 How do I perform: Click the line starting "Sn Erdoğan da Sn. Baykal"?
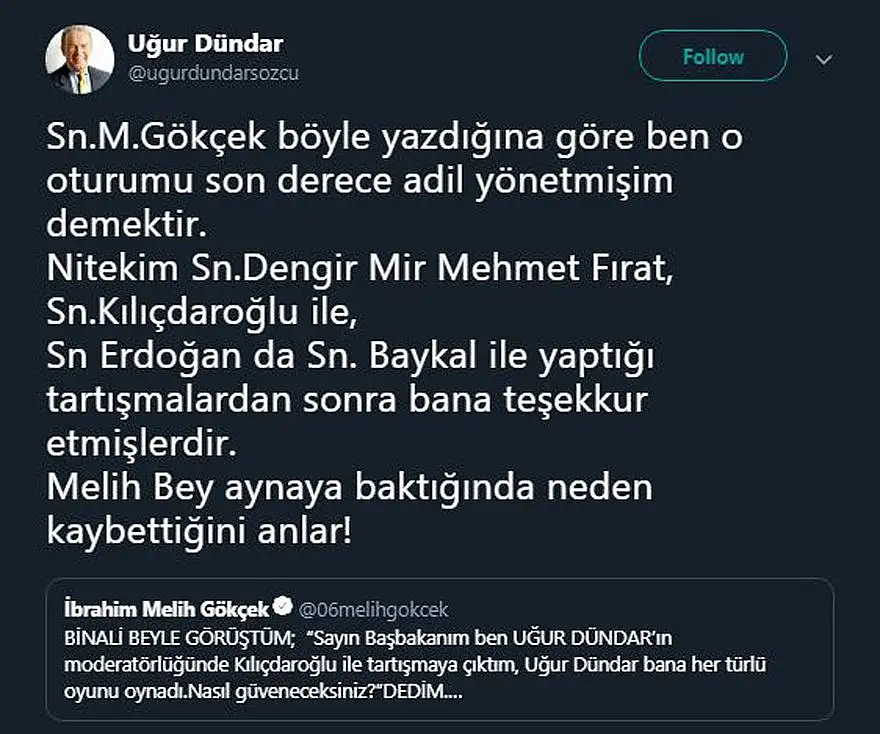click(349, 357)
